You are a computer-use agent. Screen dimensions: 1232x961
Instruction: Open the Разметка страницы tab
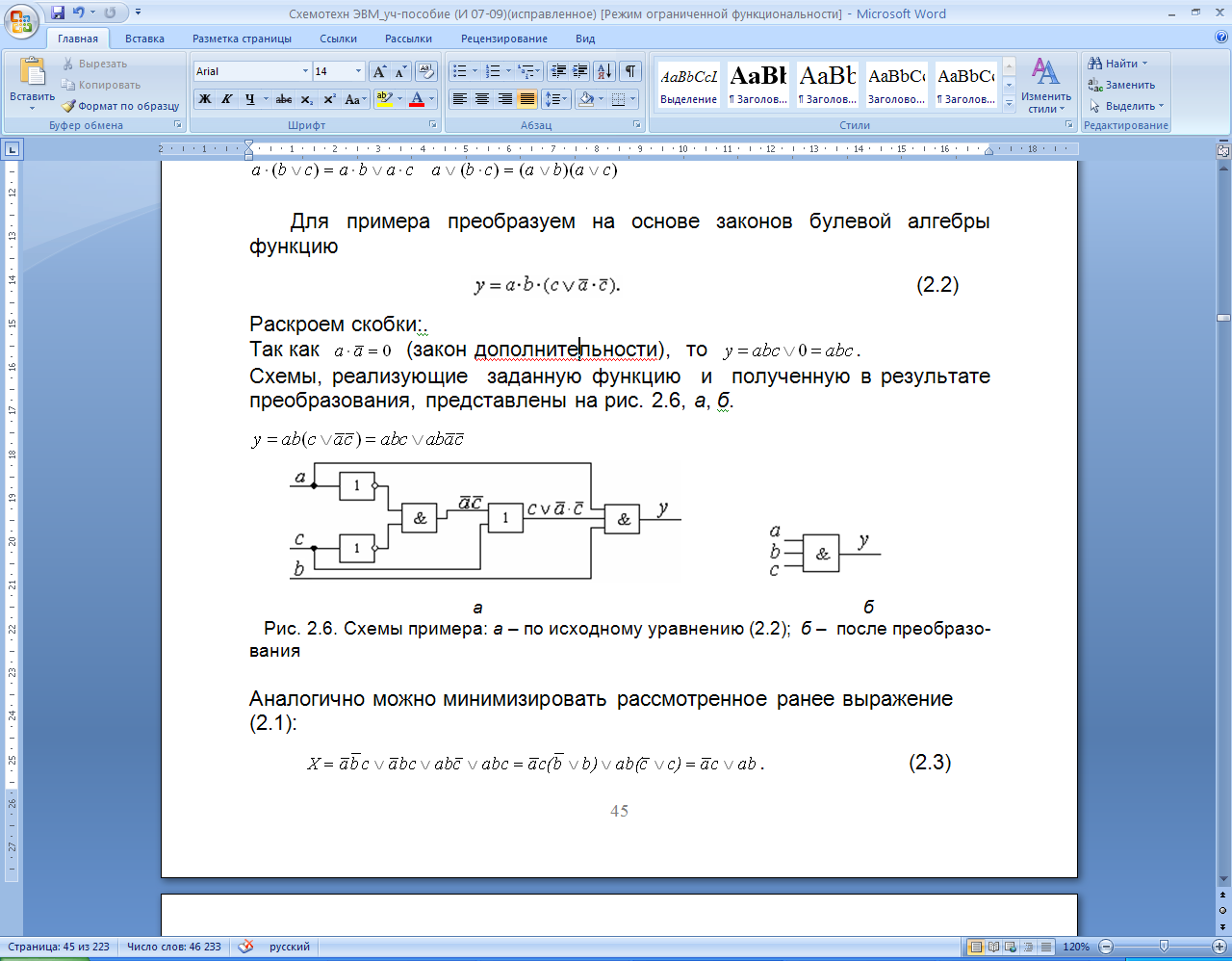(242, 39)
